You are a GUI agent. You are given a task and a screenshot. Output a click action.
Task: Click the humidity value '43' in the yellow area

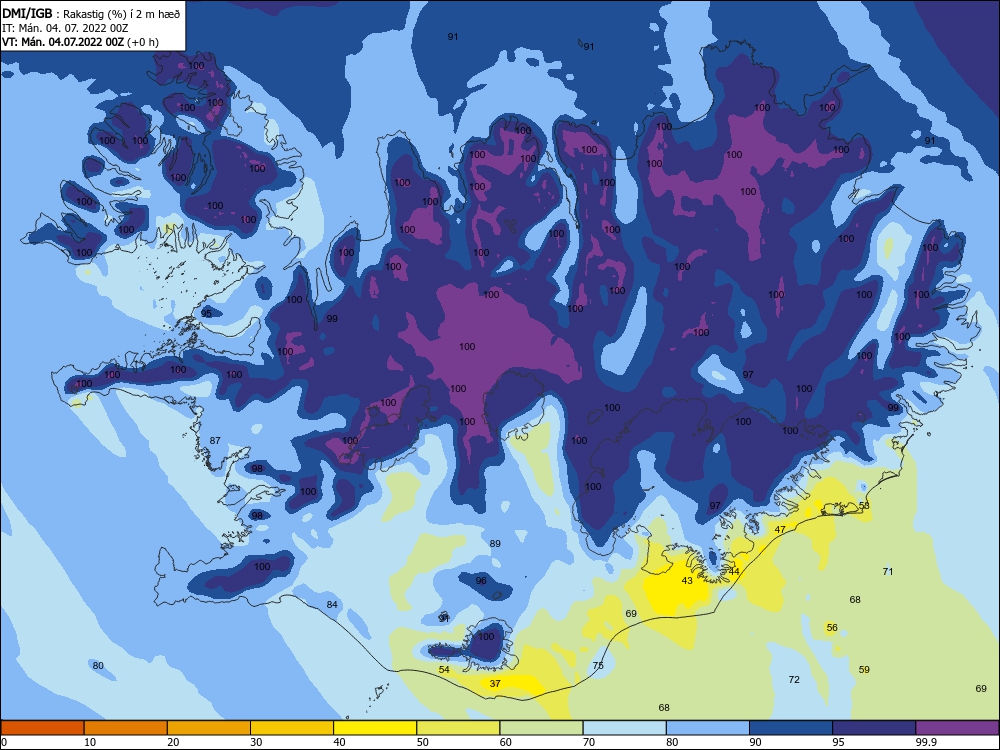coord(687,581)
